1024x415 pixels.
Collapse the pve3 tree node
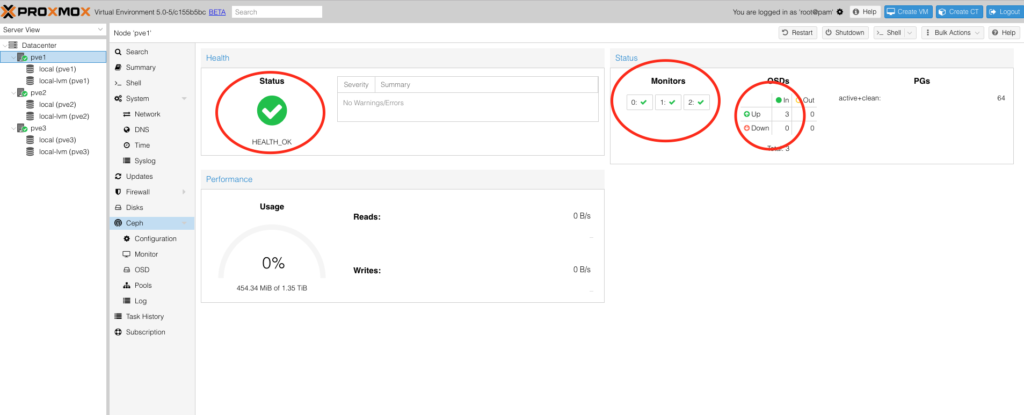click(x=13, y=129)
